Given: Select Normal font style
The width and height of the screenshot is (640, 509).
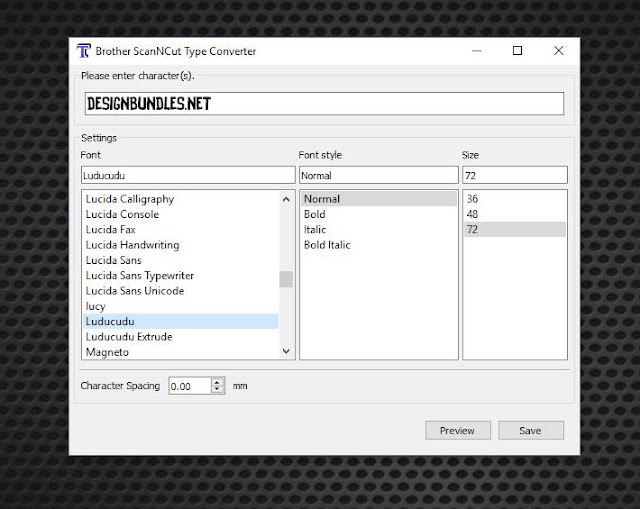Looking at the screenshot, I should pyautogui.click(x=379, y=199).
